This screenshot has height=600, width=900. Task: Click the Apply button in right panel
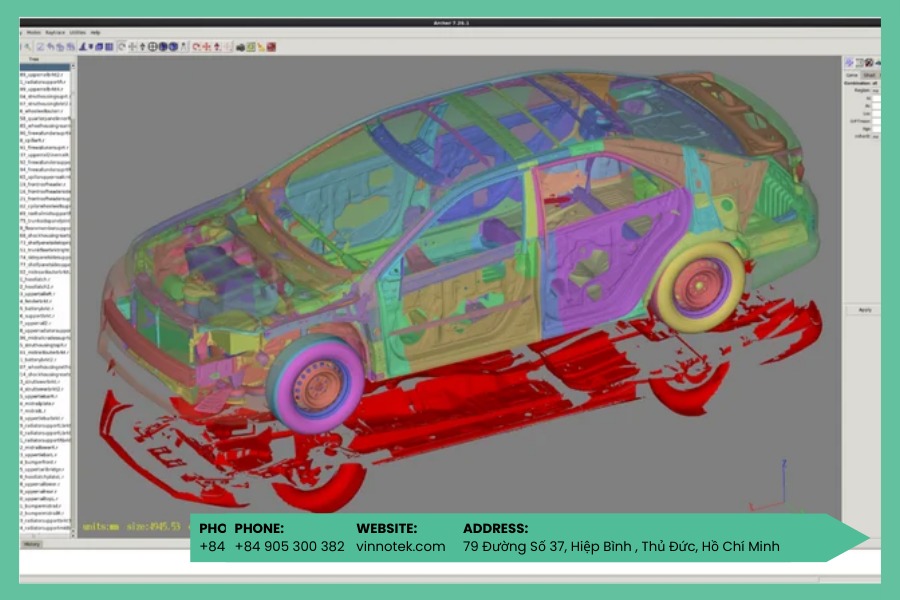point(864,310)
